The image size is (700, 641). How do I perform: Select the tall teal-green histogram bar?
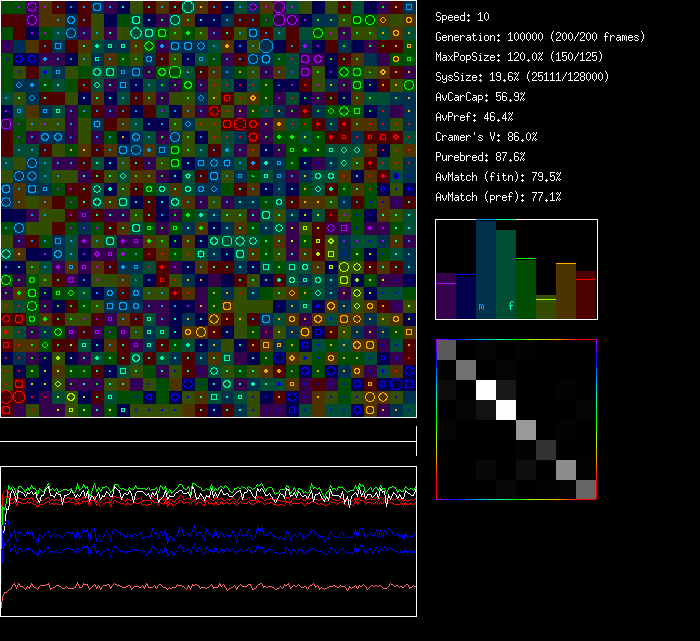pos(506,270)
